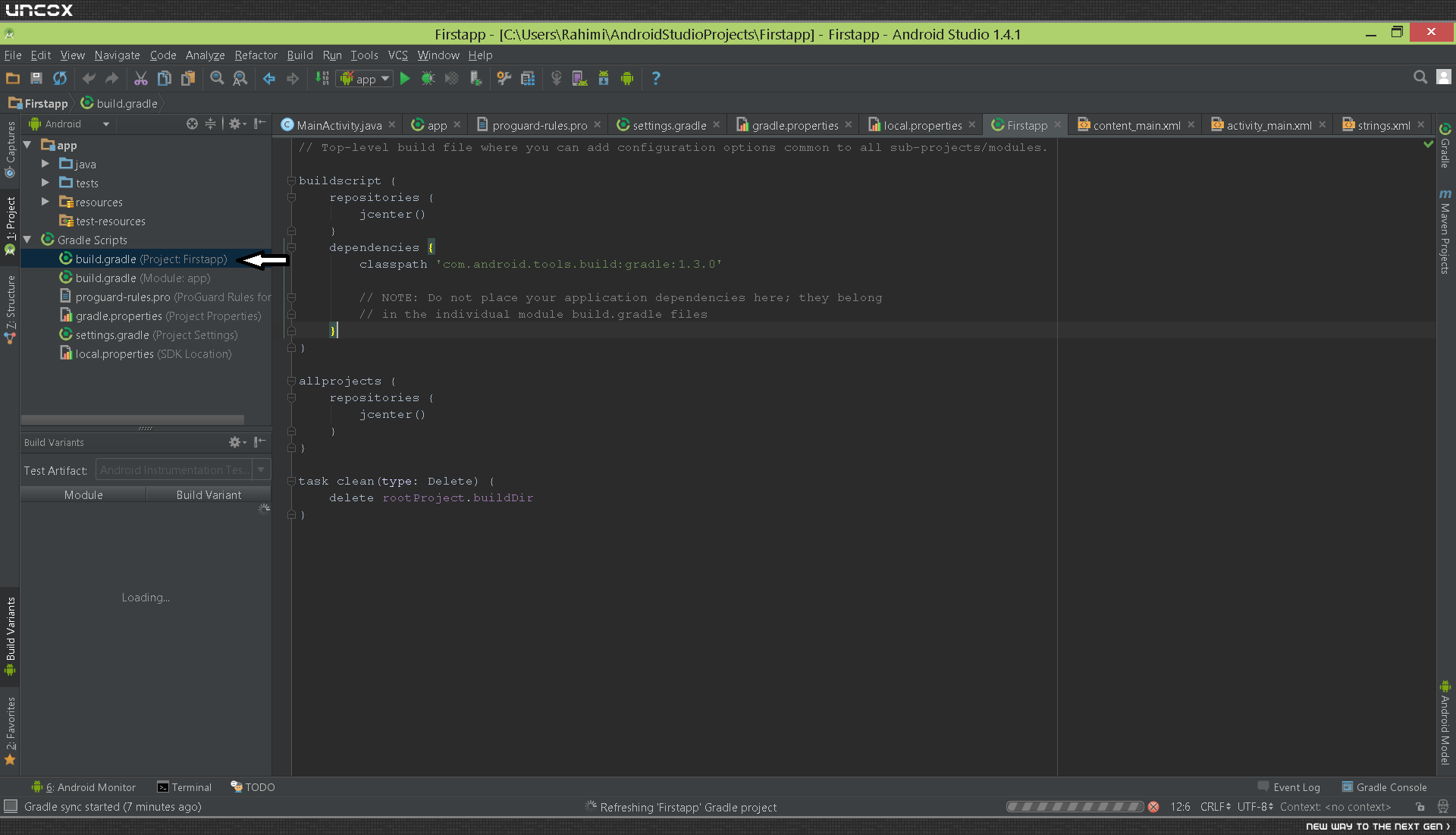Cancel Gradle refresh with the red stop icon
The image size is (1456, 835).
pyautogui.click(x=1153, y=807)
